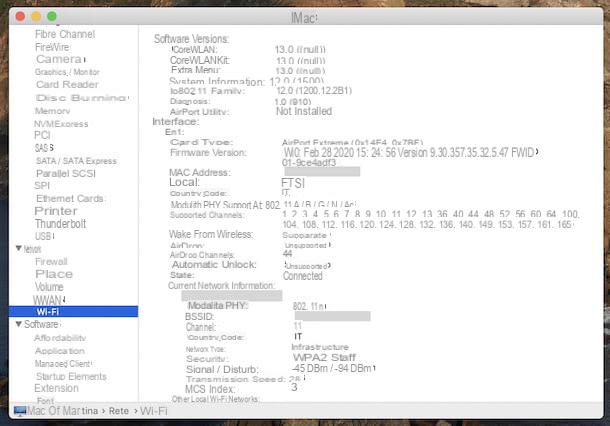Click Mac Of Martina in path bar

click(63, 411)
